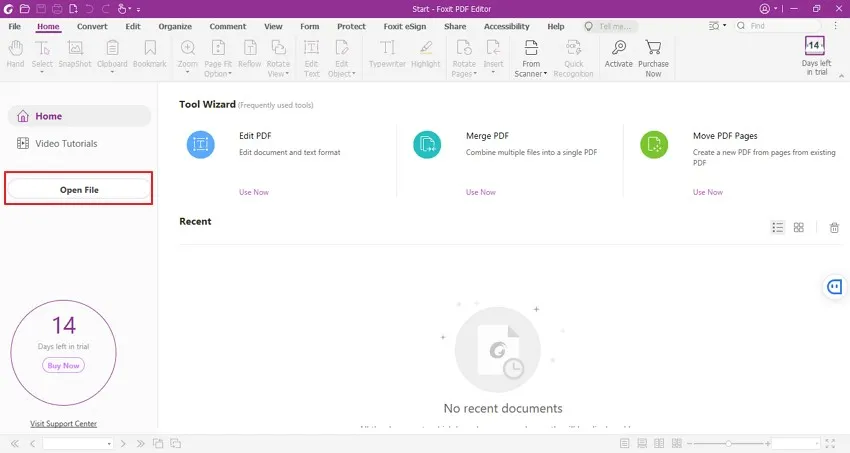This screenshot has width=850, height=453.
Task: Open the chat assistant bubble icon
Action: 835,287
